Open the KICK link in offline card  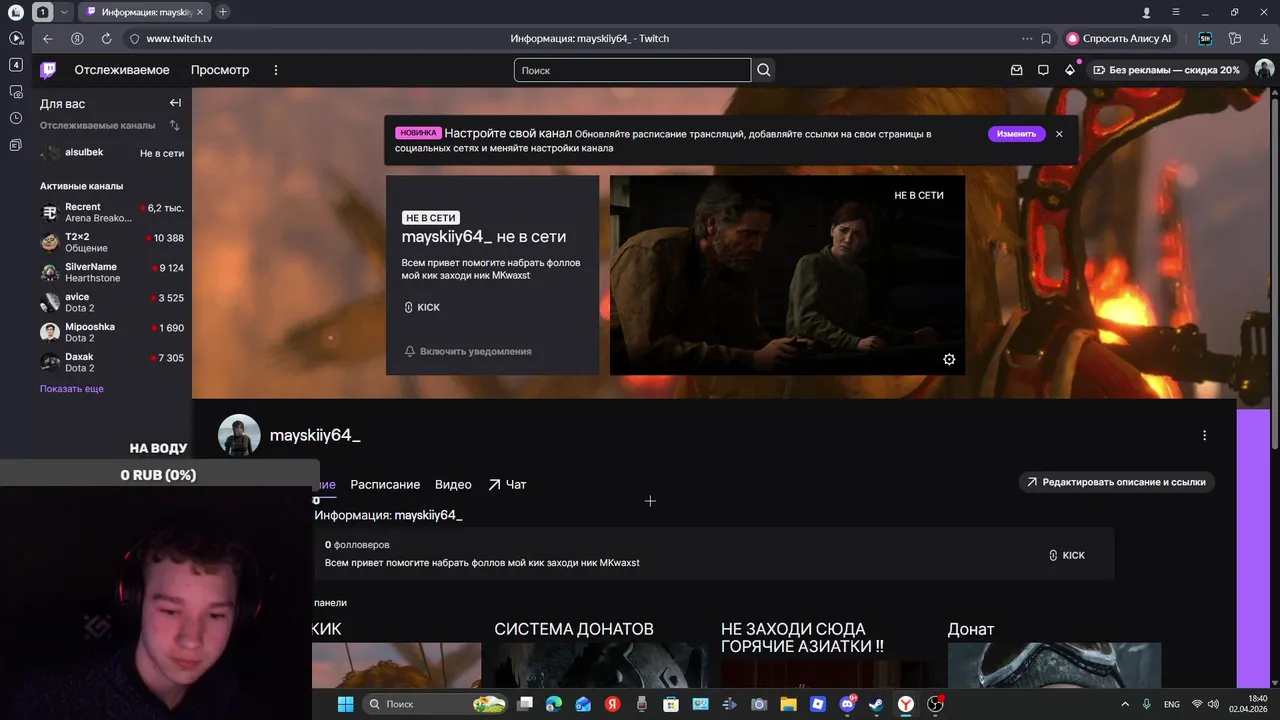click(x=422, y=307)
